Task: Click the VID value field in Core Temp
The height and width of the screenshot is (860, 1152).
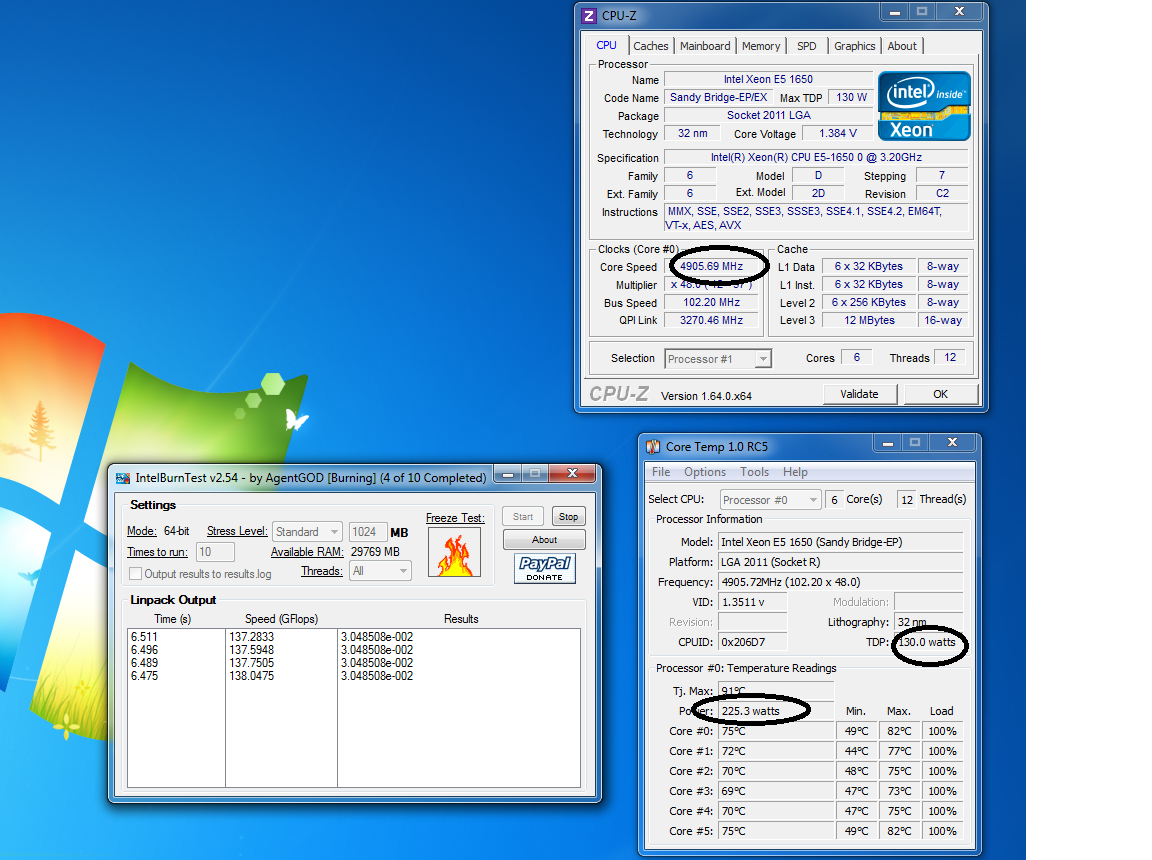Action: click(x=752, y=602)
